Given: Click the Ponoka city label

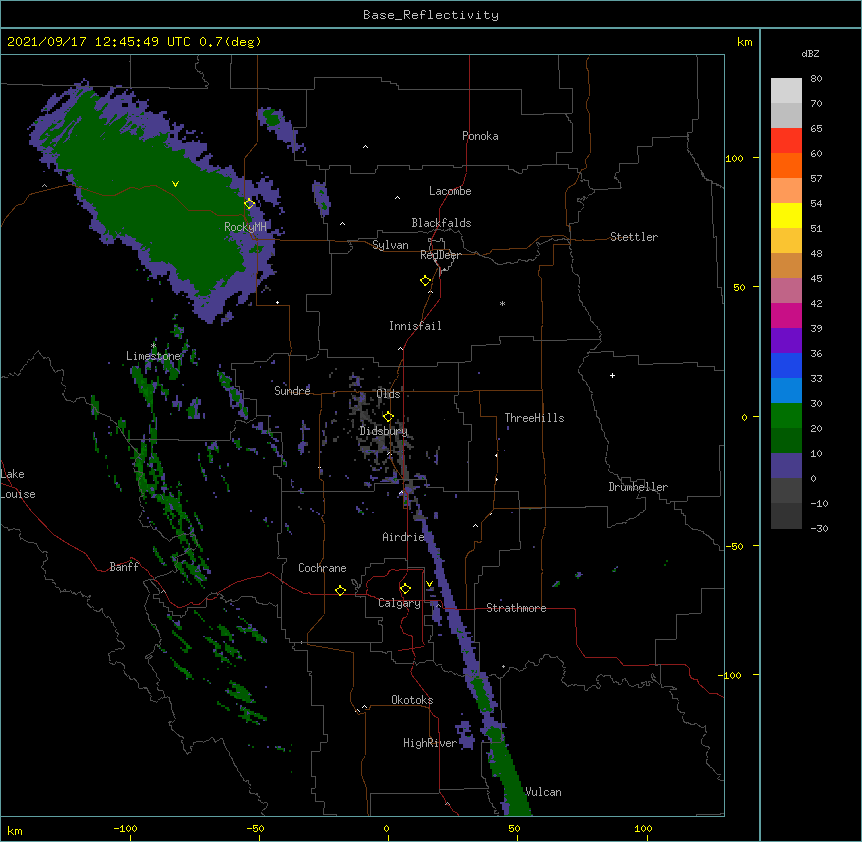Looking at the screenshot, I should (480, 136).
